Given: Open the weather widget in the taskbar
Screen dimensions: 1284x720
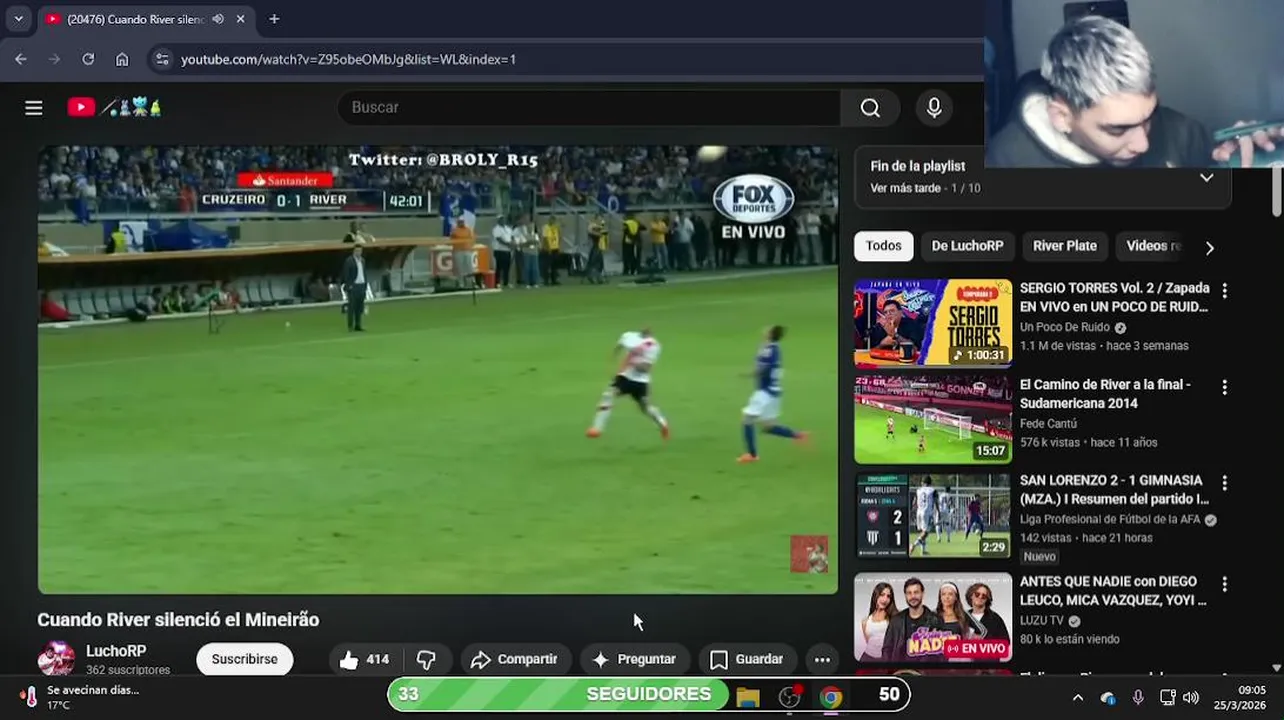Looking at the screenshot, I should [x=80, y=697].
